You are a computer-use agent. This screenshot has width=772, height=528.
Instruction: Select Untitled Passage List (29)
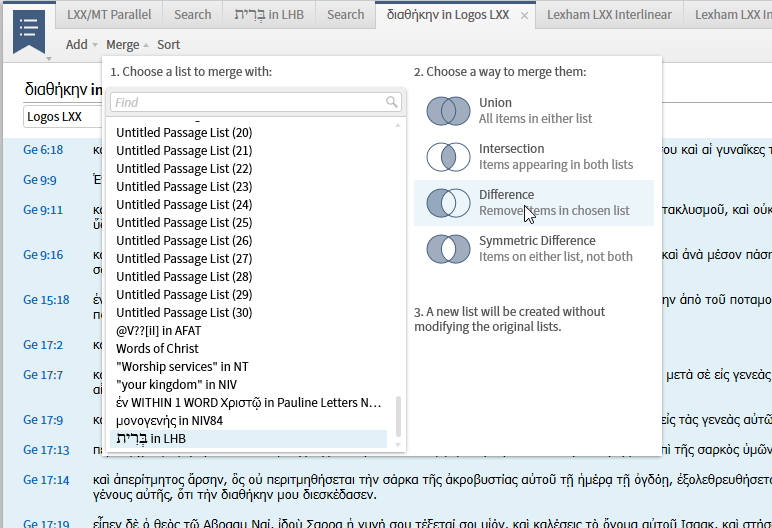click(x=184, y=295)
